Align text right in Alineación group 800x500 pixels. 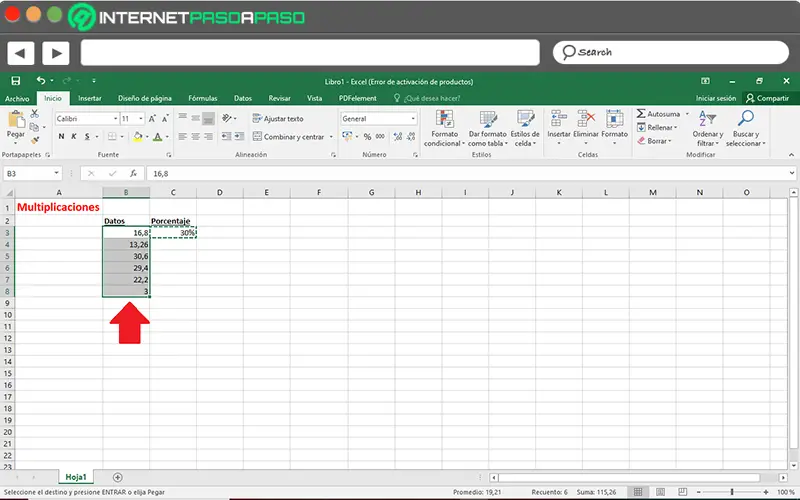[x=208, y=136]
